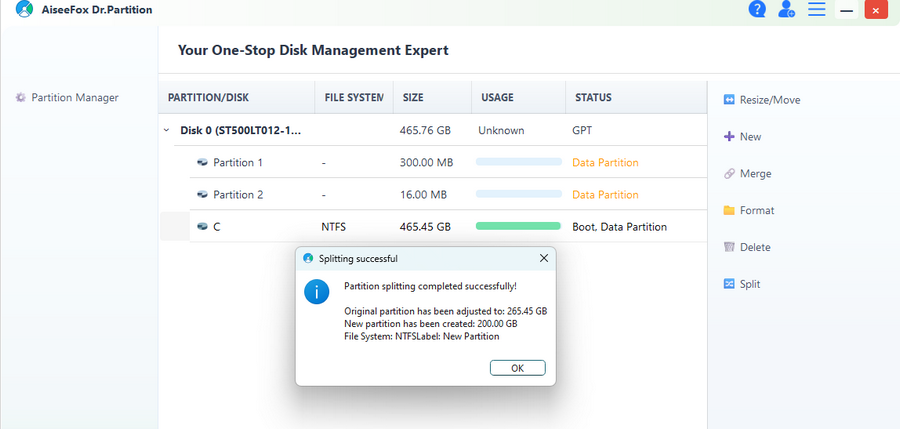The width and height of the screenshot is (900, 429).
Task: Click the Format folder icon
Action: pos(729,210)
